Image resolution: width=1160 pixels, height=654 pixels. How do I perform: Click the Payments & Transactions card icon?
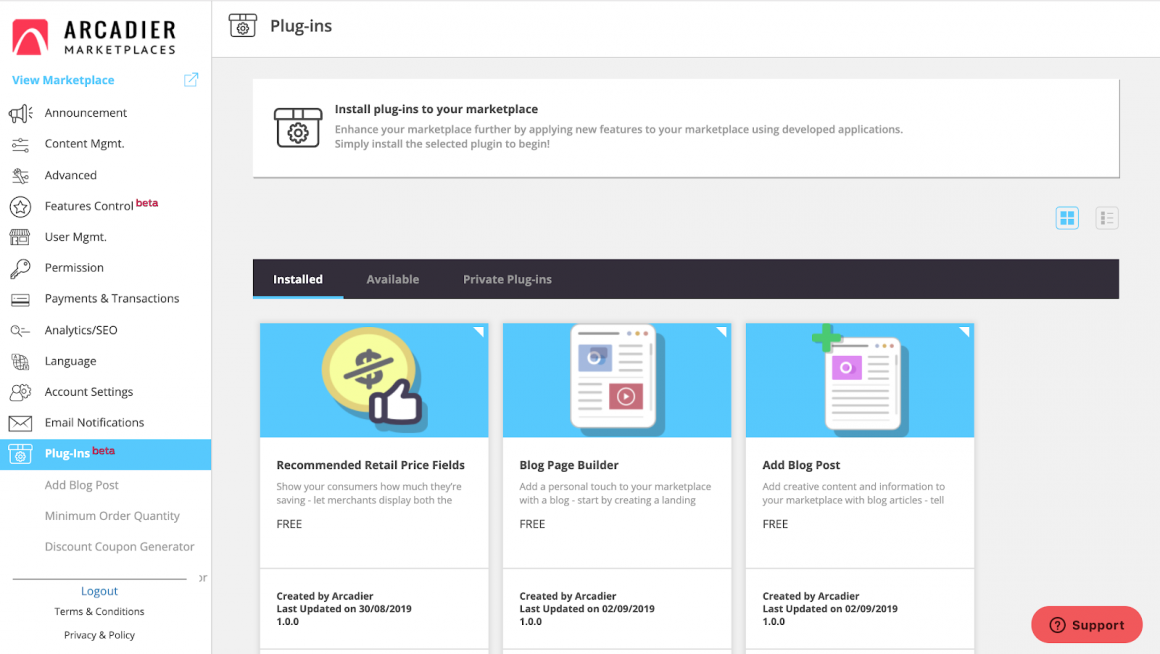tap(20, 299)
